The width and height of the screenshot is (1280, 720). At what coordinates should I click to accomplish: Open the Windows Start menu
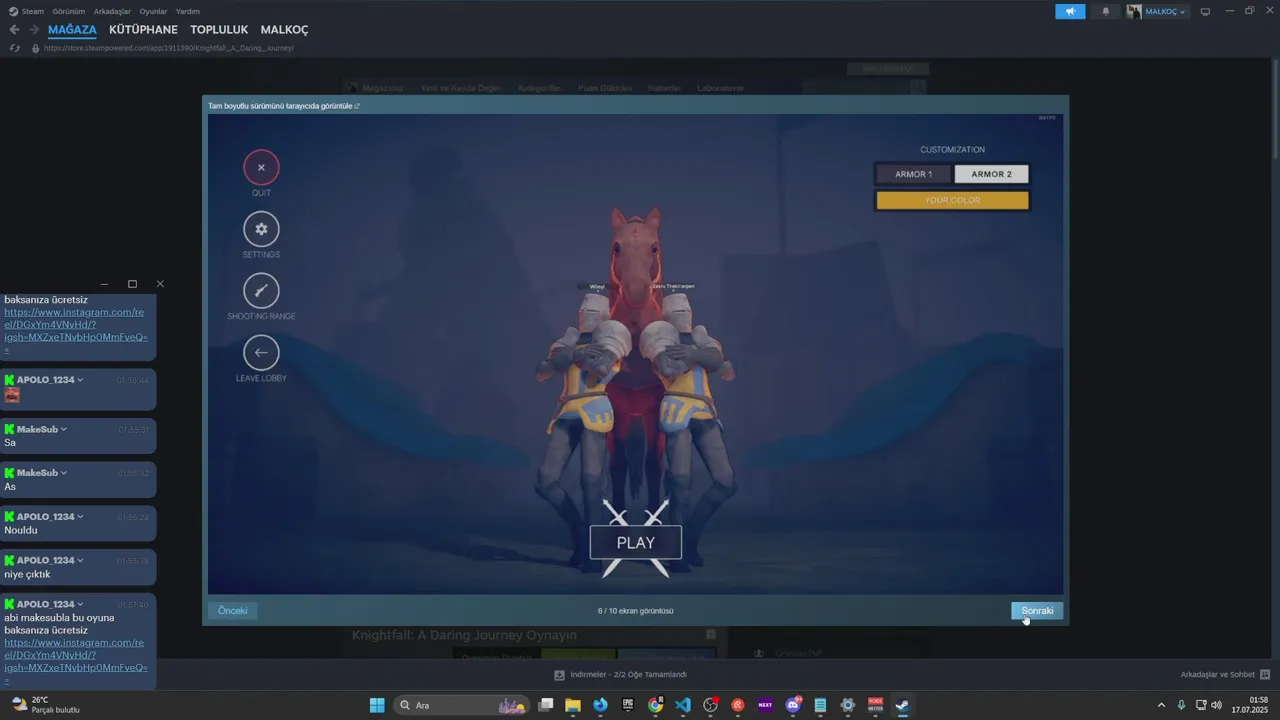[377, 705]
